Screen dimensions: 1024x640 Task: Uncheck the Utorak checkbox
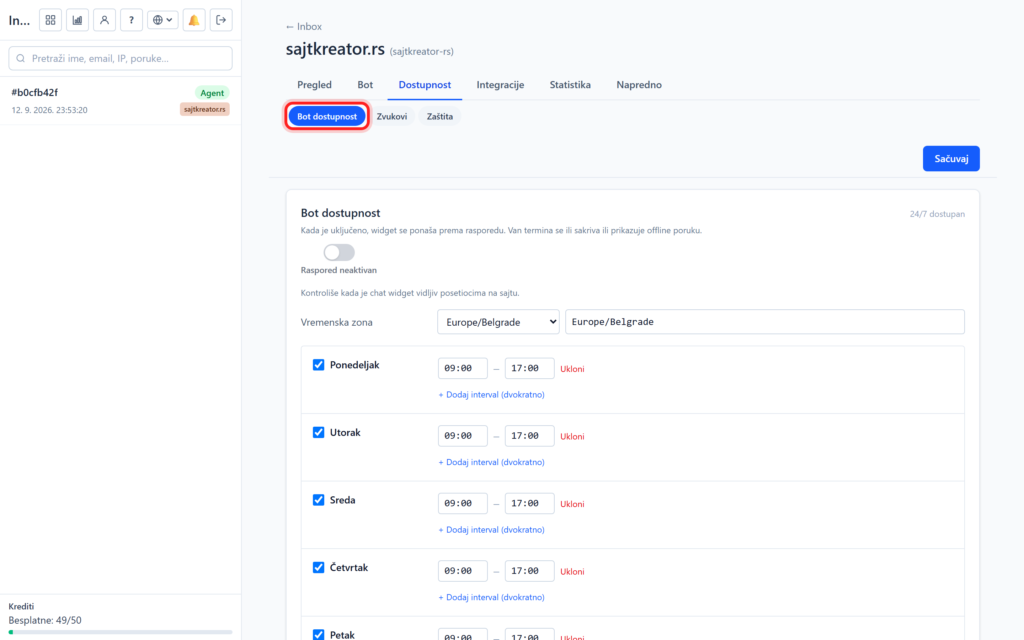point(318,432)
